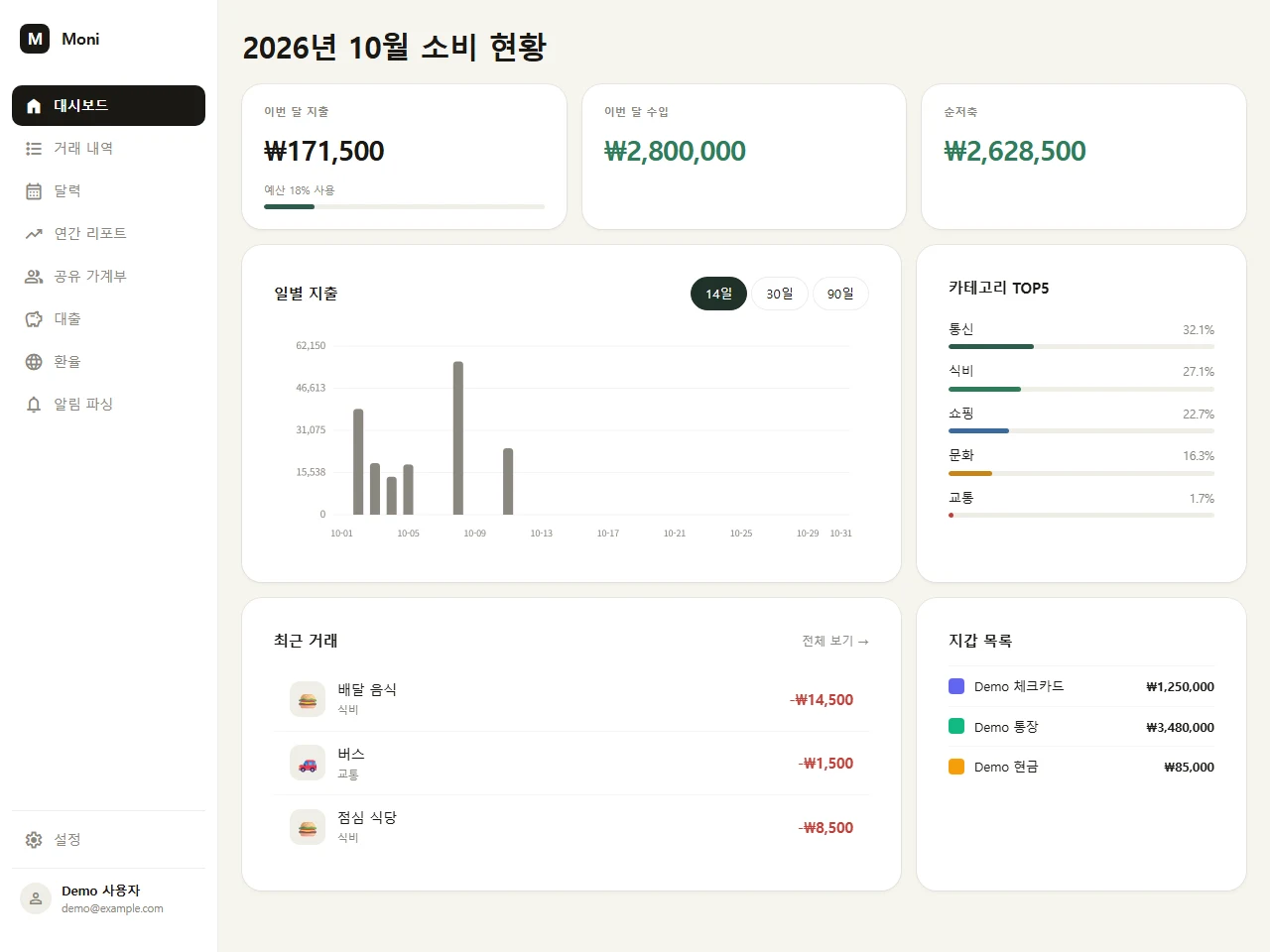Click the orange Demo 현금 color swatch

956,767
